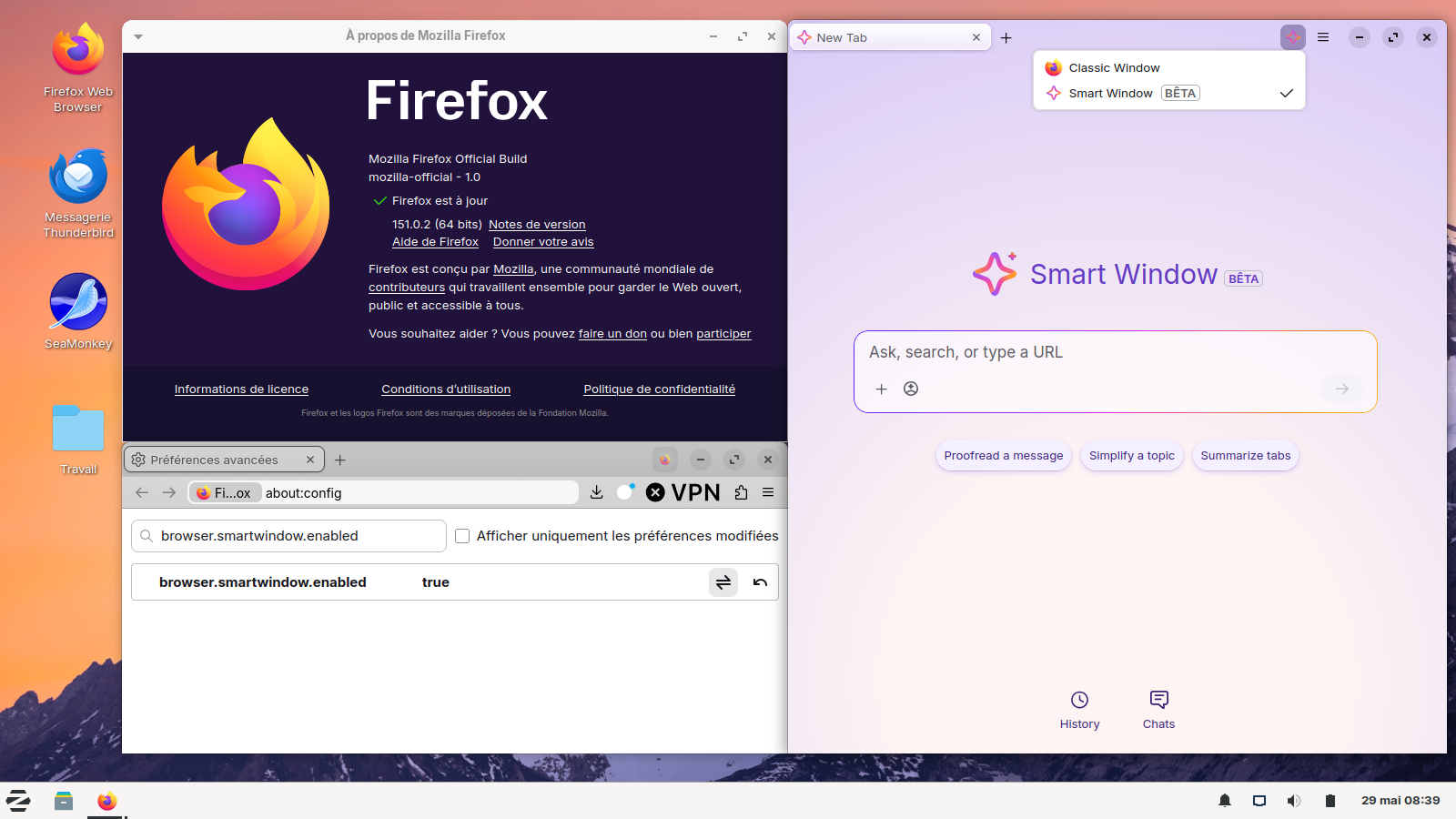Click the 'Proofread a message' suggestion
The width and height of the screenshot is (1456, 819).
[x=1004, y=456]
